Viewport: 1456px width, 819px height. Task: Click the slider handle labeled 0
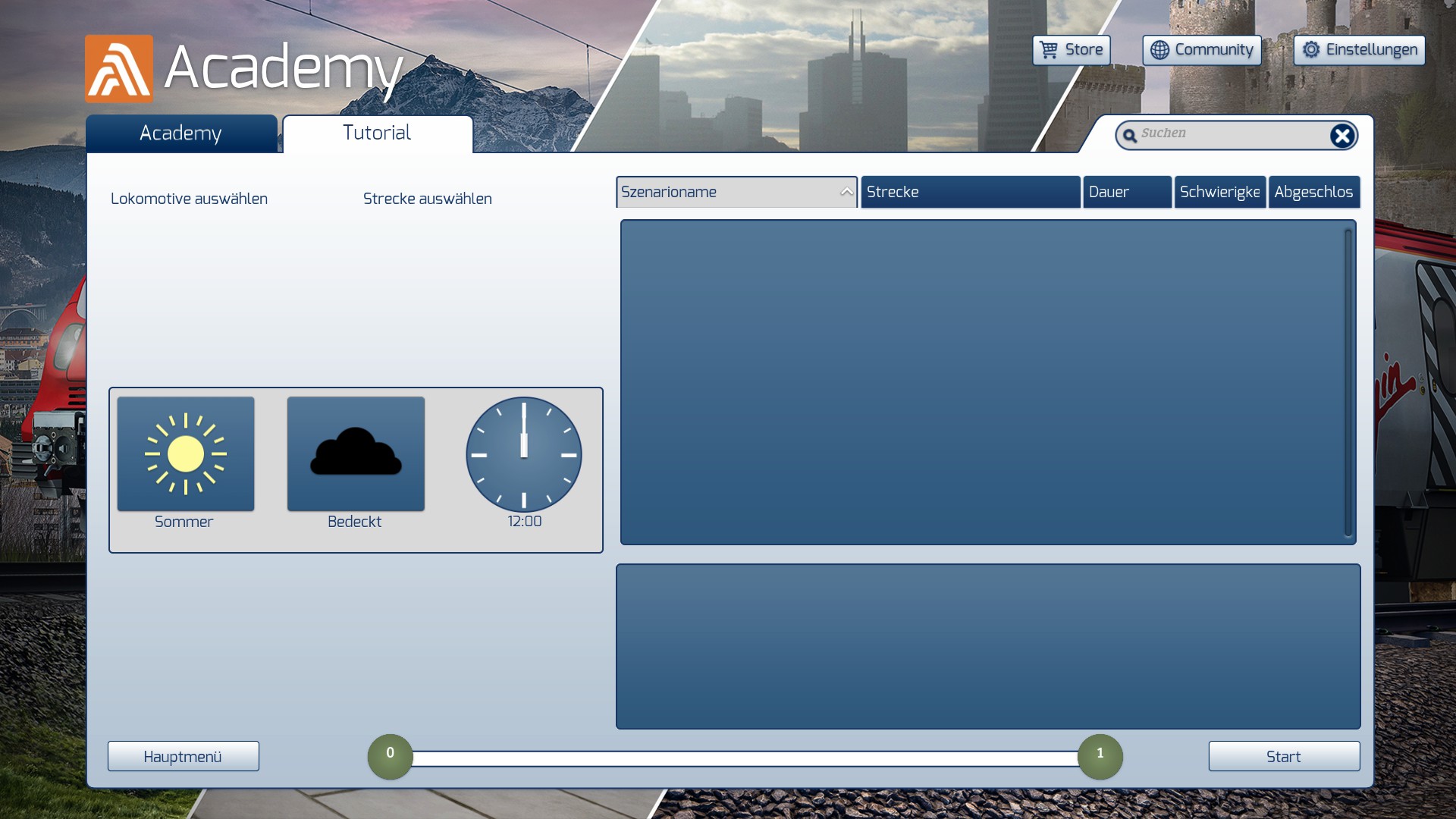click(390, 756)
